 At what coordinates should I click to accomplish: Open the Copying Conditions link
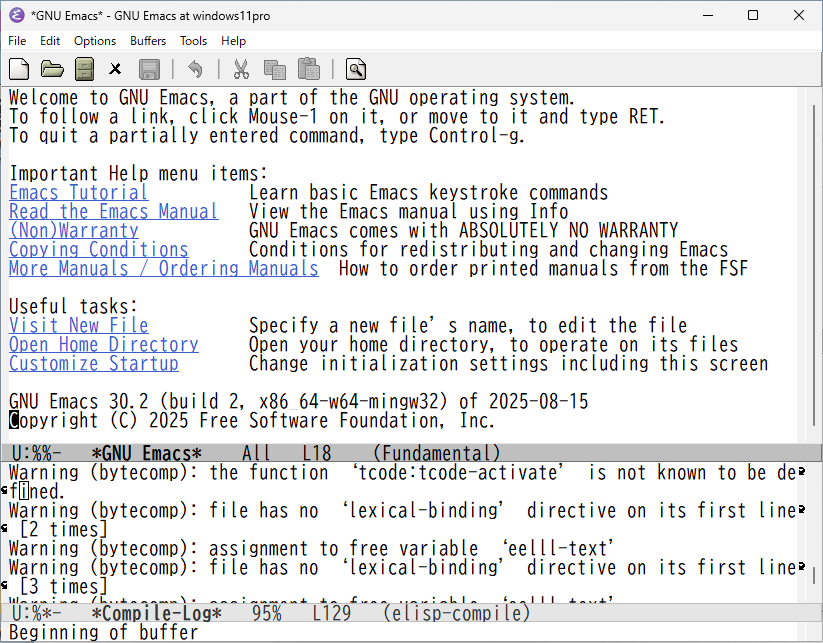(99, 249)
